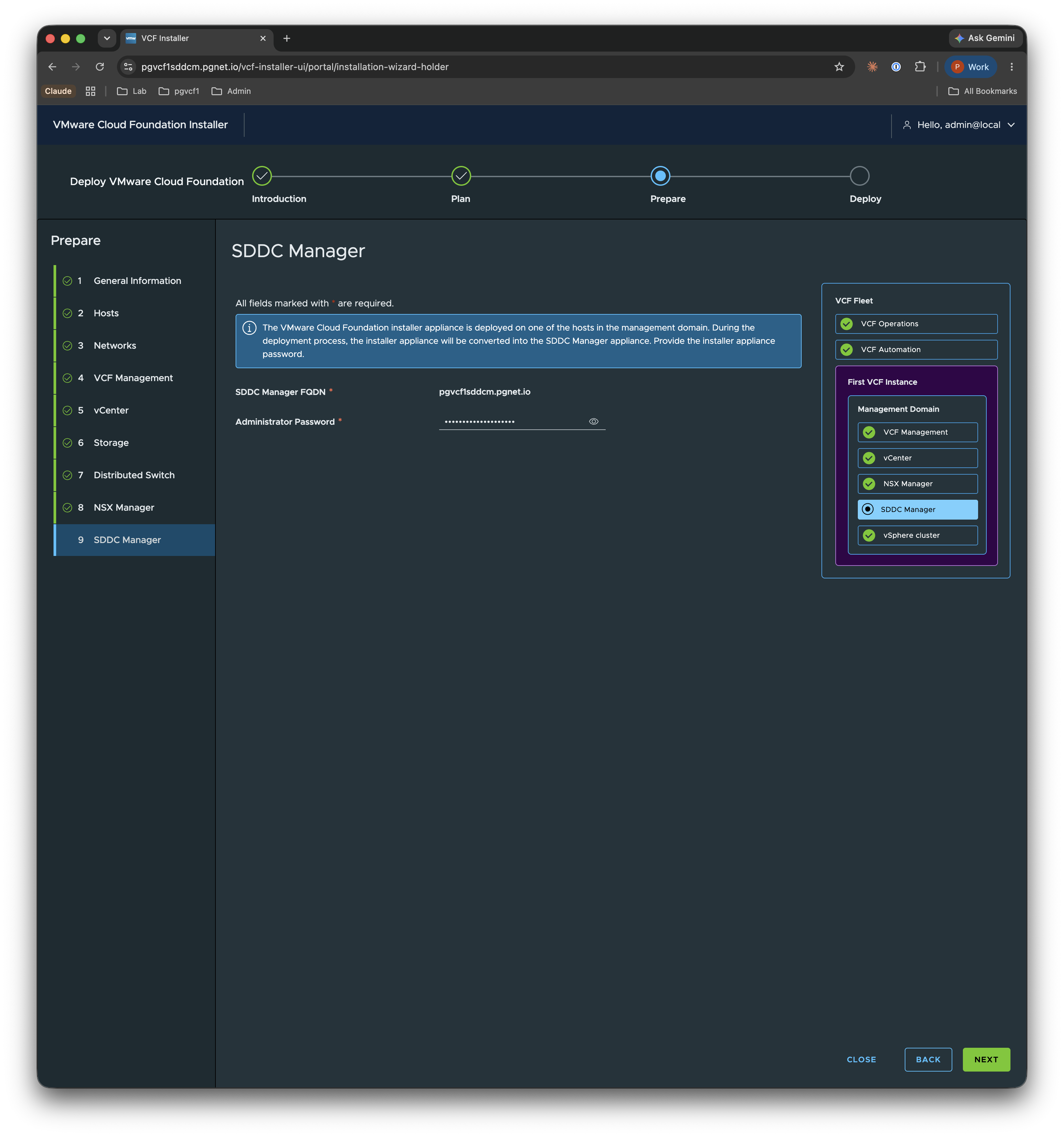Select vCenter box in Management Domain
1064x1137 pixels.
917,458
